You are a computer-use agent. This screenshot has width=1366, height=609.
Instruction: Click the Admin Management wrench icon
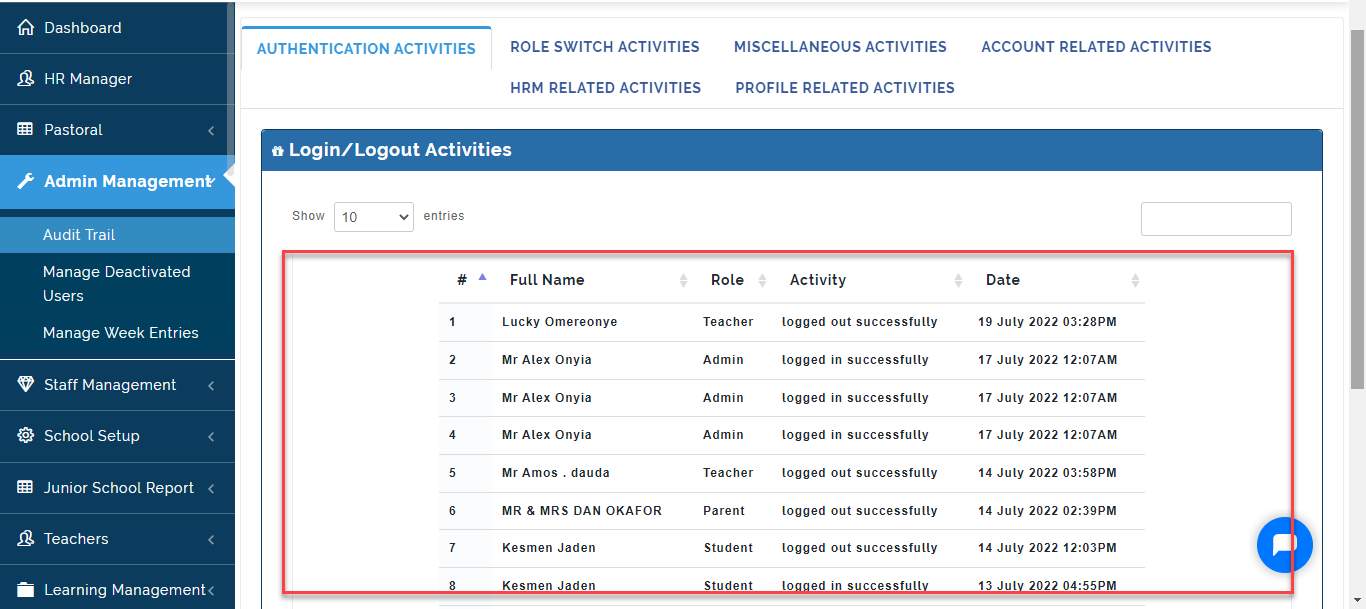point(26,181)
